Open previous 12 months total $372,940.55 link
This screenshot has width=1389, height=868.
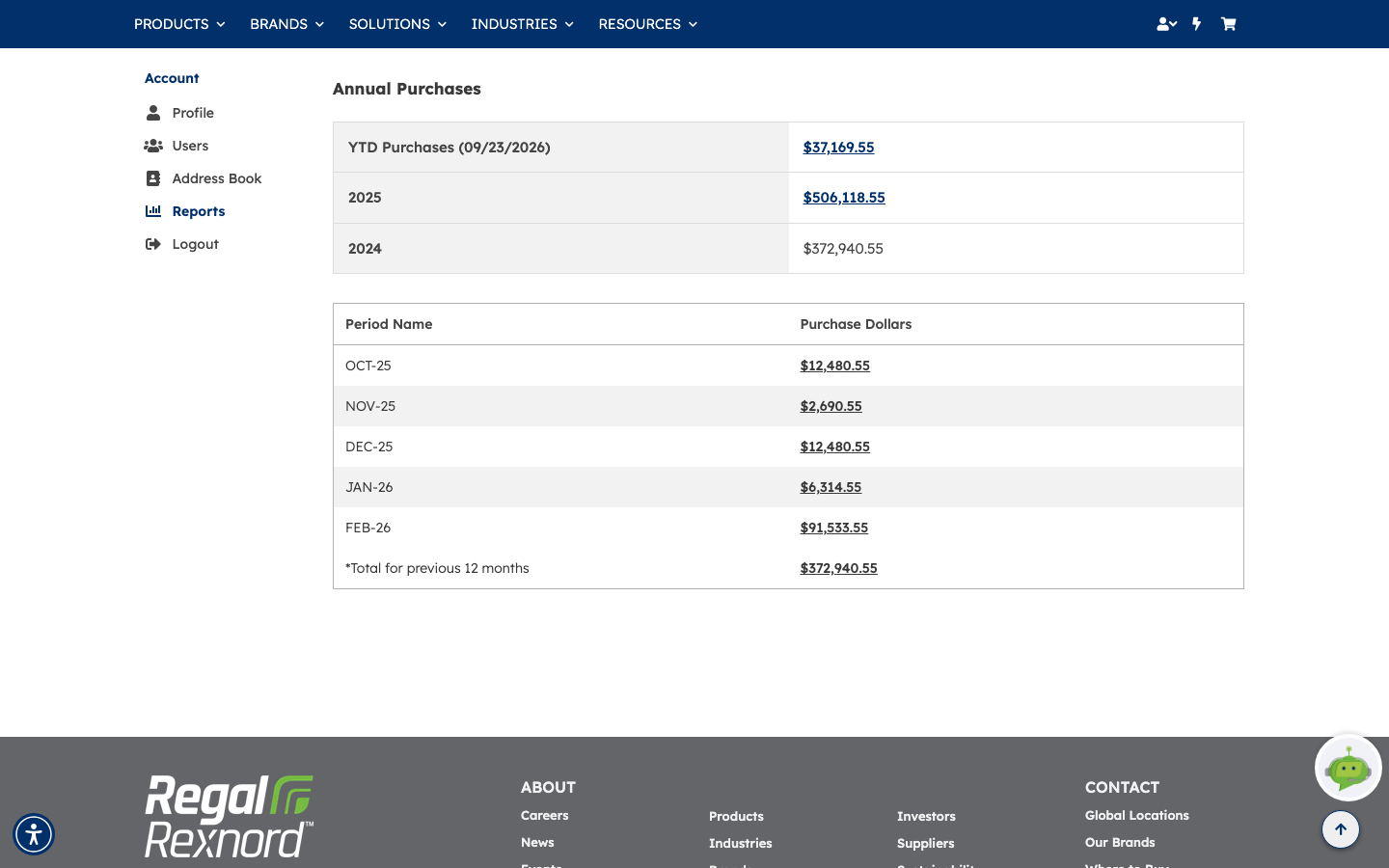(x=839, y=568)
